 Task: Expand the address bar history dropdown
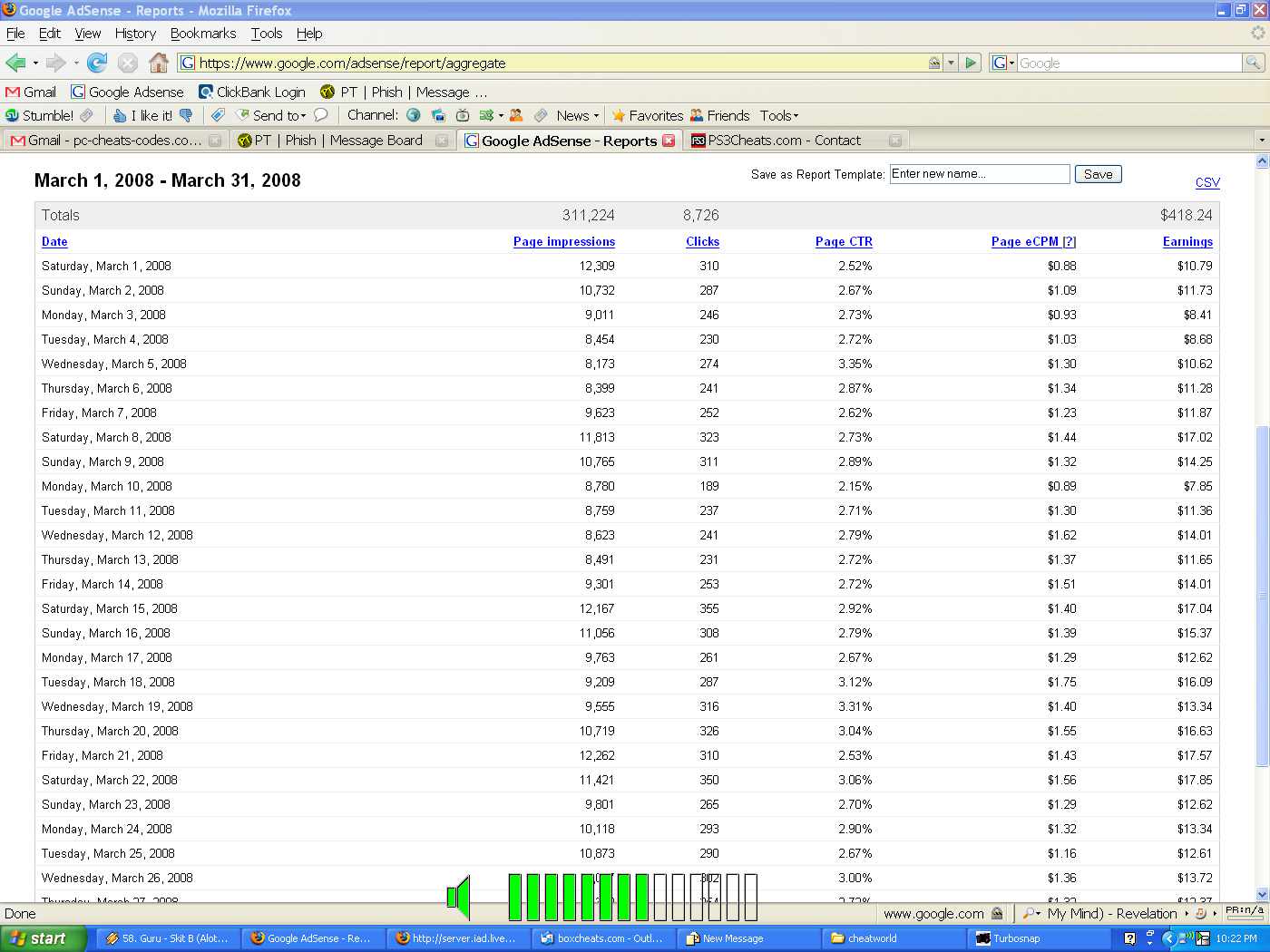(x=951, y=63)
